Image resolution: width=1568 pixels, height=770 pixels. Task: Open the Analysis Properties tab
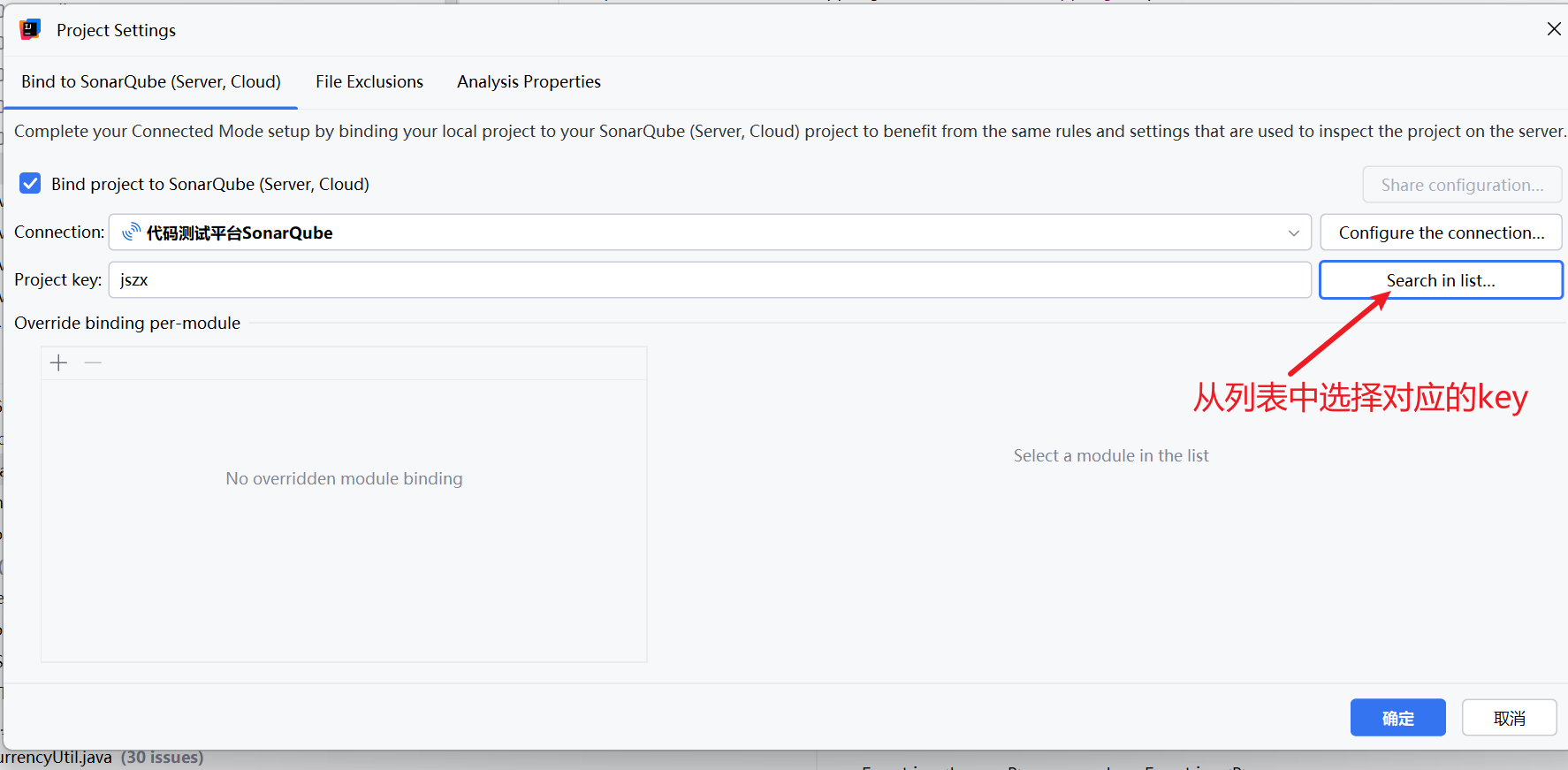pyautogui.click(x=529, y=81)
